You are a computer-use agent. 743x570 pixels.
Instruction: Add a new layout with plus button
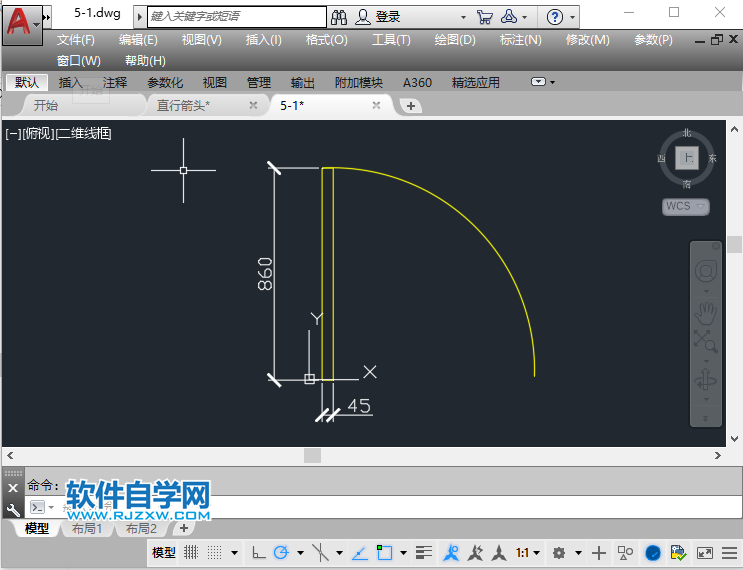click(x=184, y=528)
